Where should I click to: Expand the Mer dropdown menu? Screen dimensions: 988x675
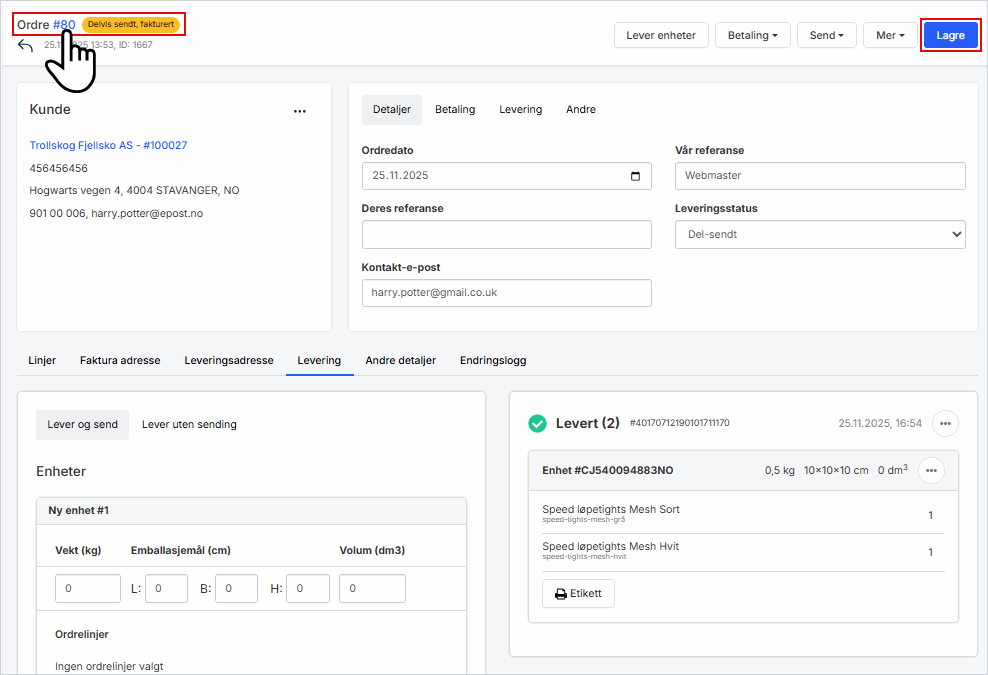pyautogui.click(x=890, y=35)
